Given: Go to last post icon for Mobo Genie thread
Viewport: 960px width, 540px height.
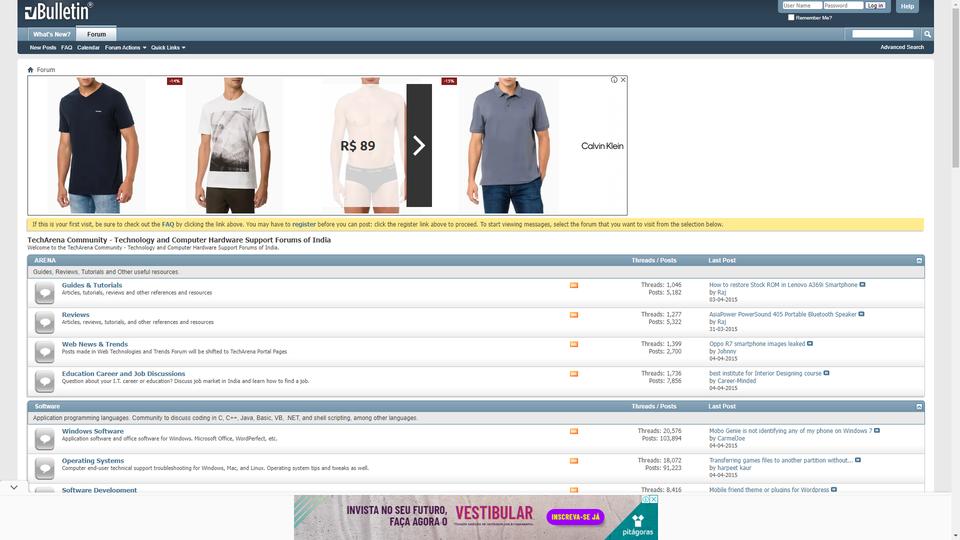Looking at the screenshot, I should (x=877, y=430).
